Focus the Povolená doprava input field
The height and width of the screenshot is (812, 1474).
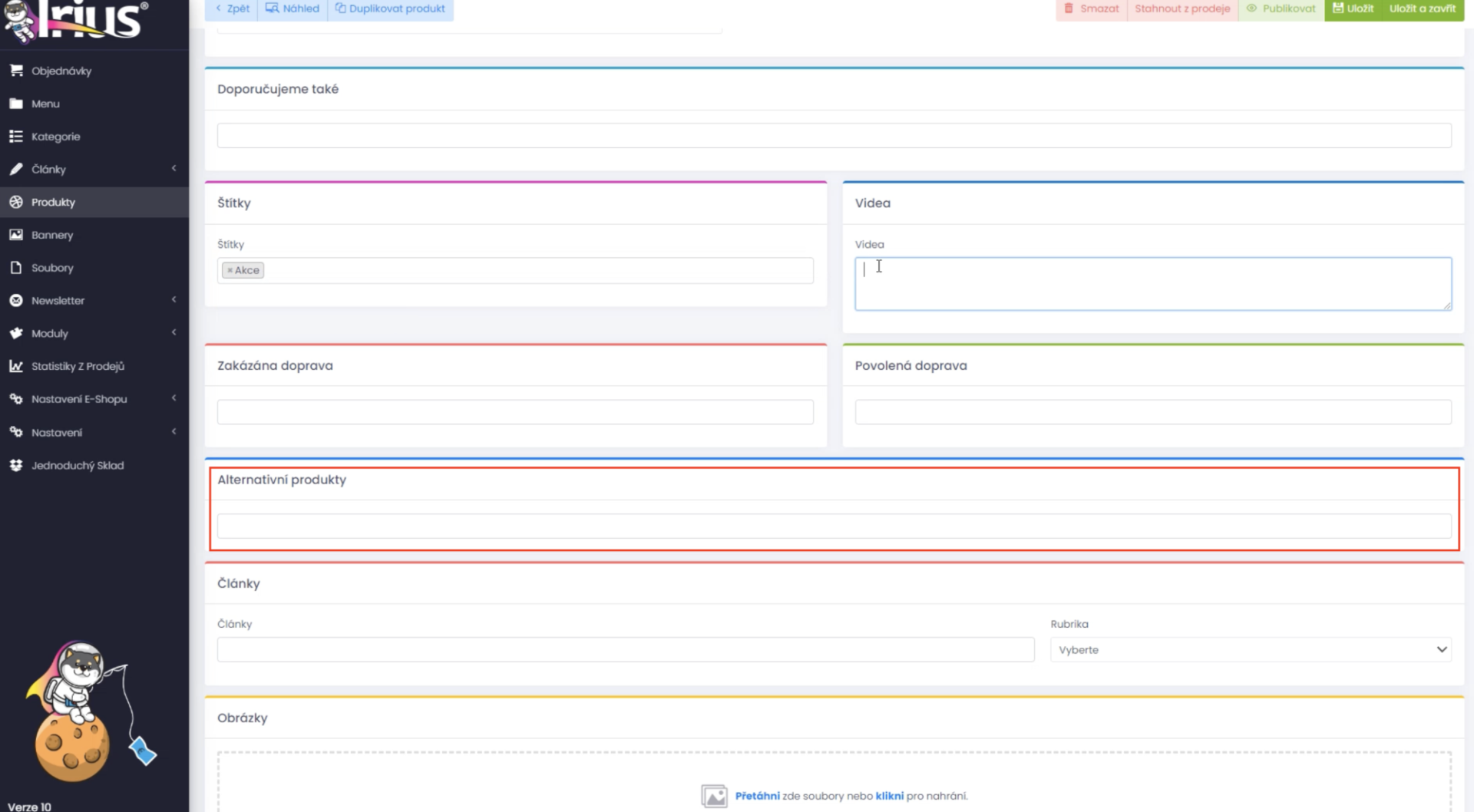[1153, 412]
